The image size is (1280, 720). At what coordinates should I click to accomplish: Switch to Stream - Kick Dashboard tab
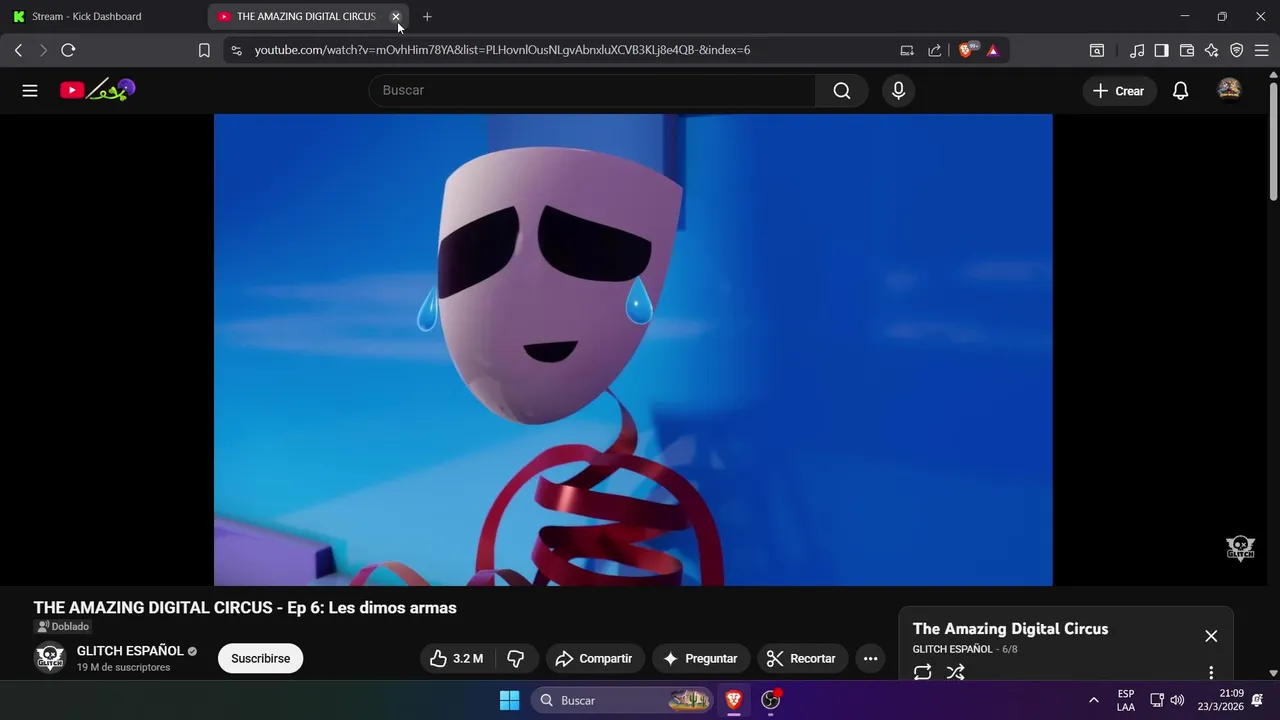[x=103, y=16]
